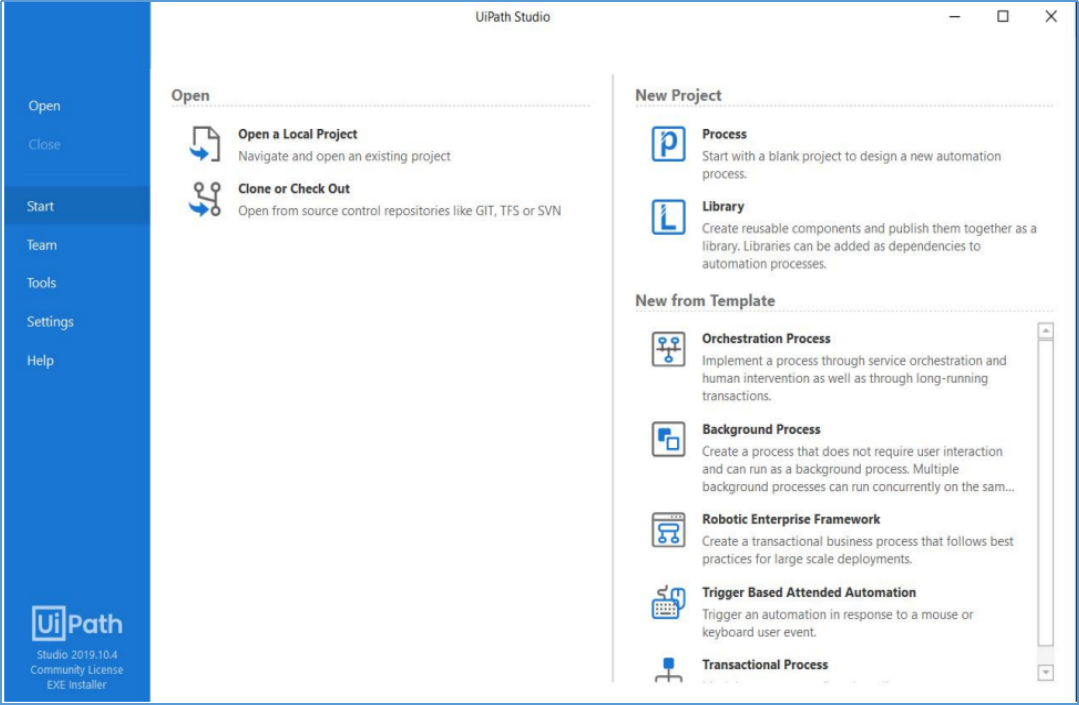Create a new blank Process
Screen dimensions: 1079x705
point(724,134)
